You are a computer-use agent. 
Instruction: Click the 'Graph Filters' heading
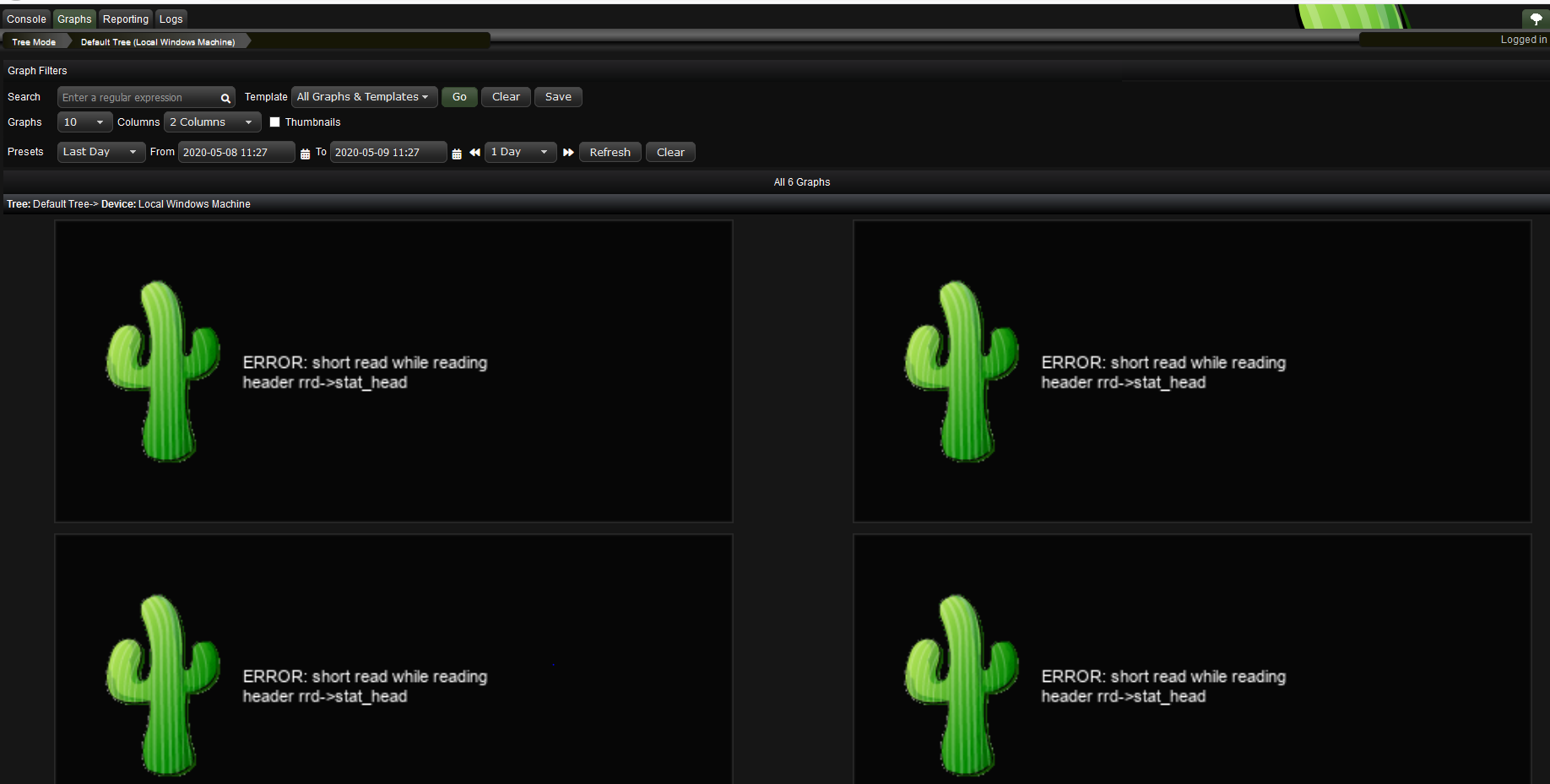click(37, 71)
